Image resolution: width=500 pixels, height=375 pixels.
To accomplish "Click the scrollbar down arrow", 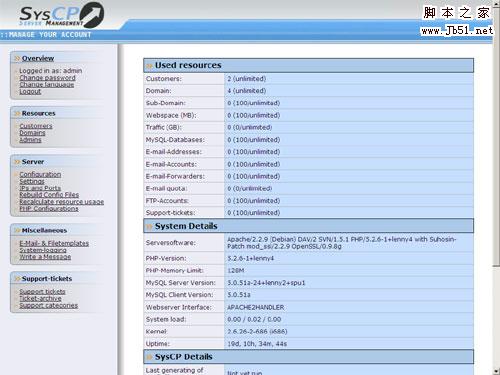I will click(496, 371).
